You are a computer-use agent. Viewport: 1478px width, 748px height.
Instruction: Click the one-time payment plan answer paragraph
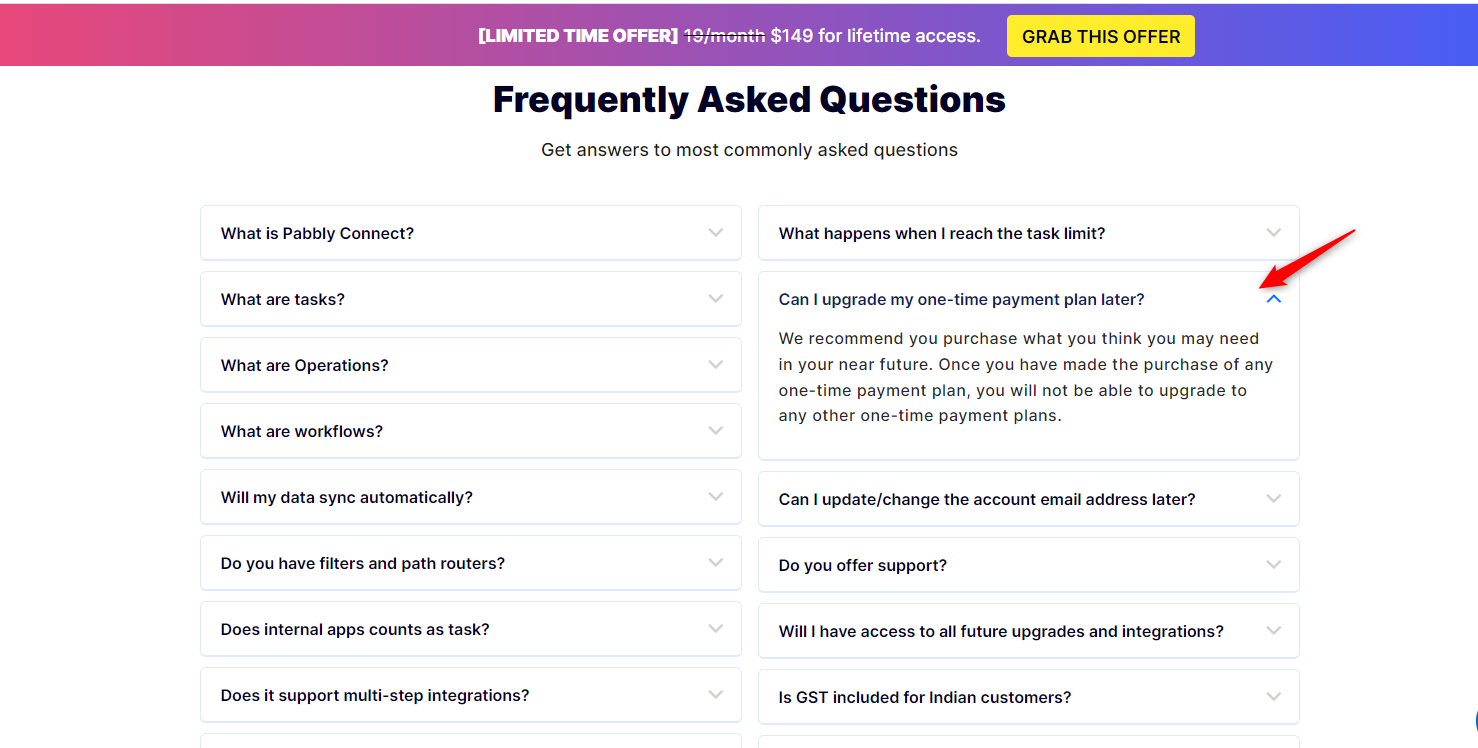pos(1026,377)
